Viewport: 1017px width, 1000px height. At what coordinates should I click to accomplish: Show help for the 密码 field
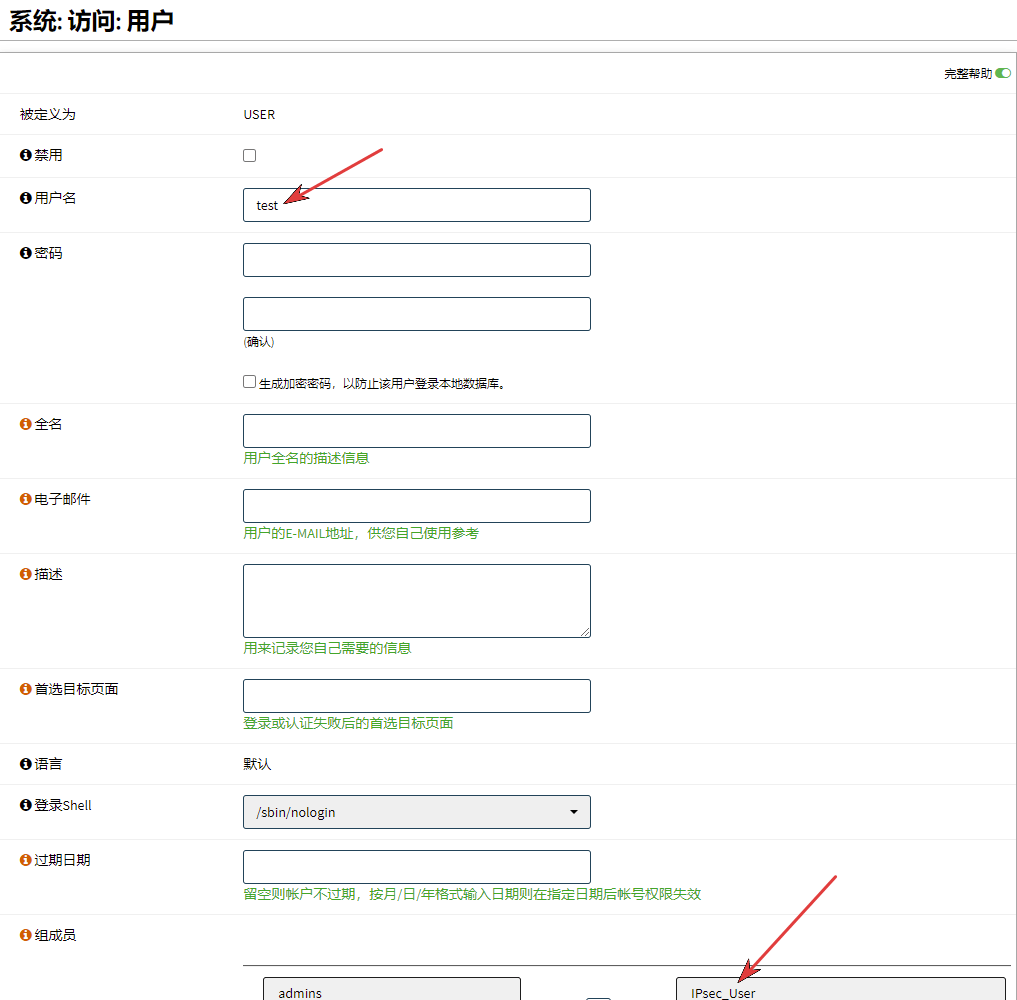[26, 253]
